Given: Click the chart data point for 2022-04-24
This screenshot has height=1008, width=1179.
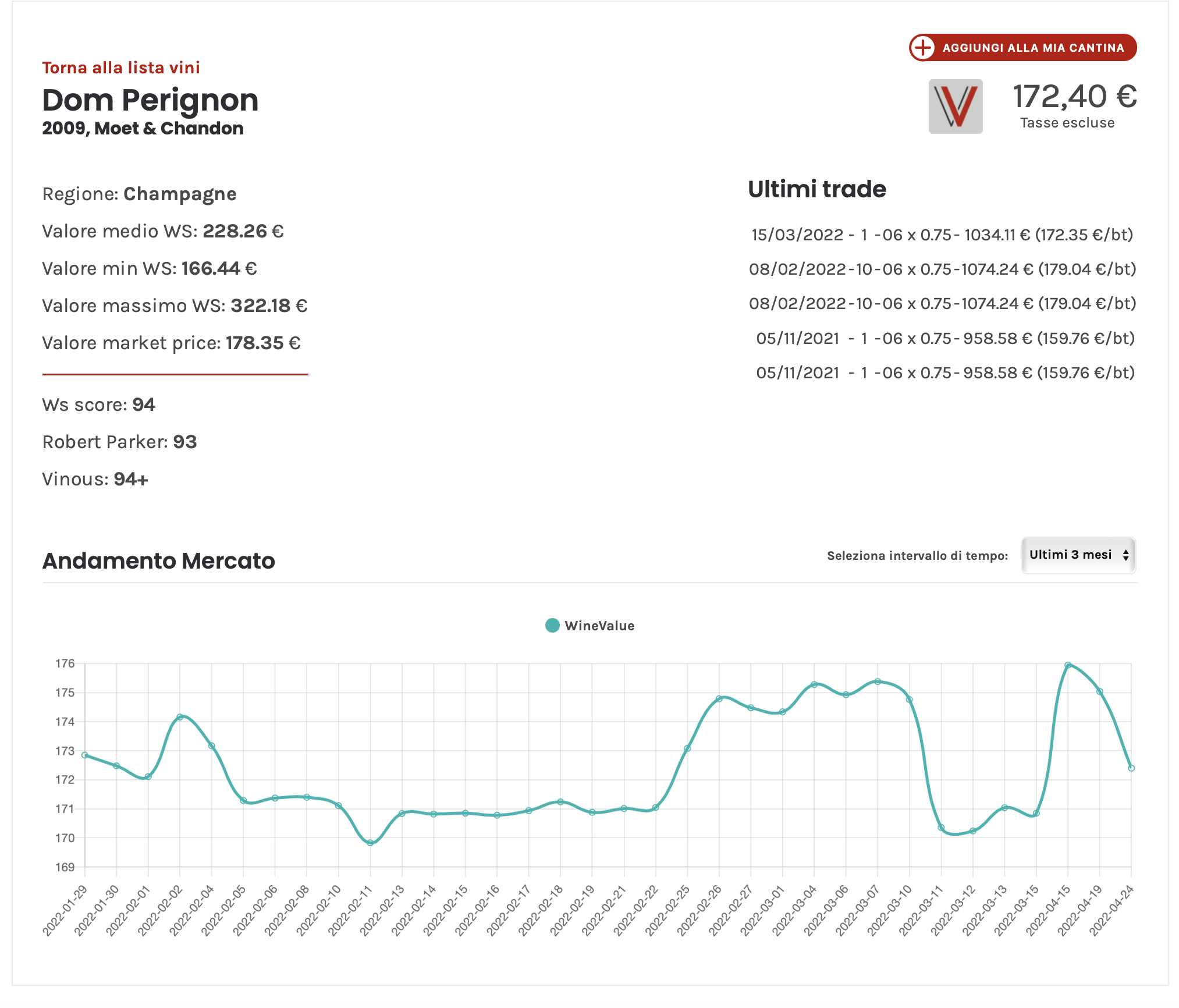Looking at the screenshot, I should click(1131, 768).
